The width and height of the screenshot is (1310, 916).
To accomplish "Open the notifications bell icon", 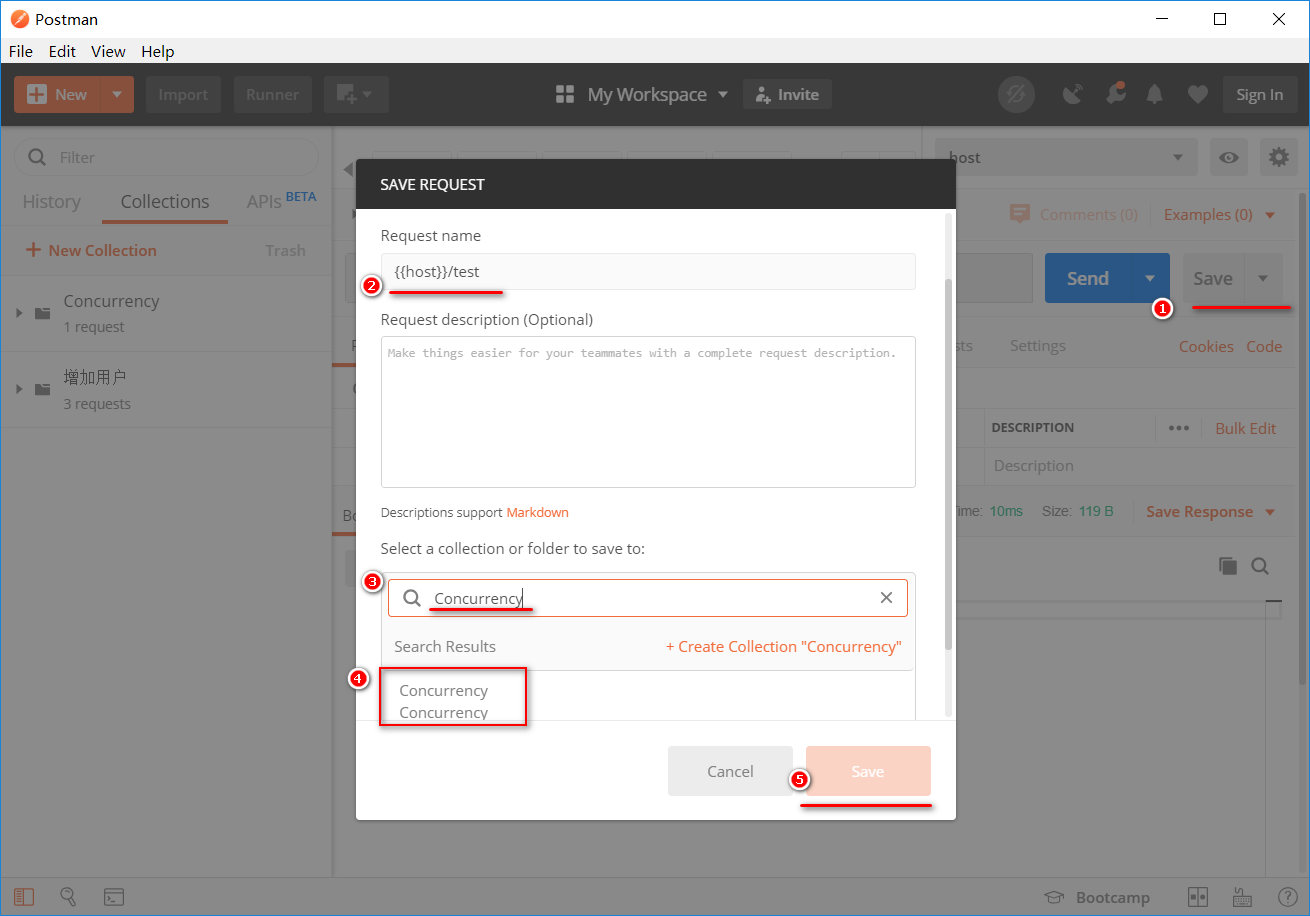I will click(x=1155, y=94).
